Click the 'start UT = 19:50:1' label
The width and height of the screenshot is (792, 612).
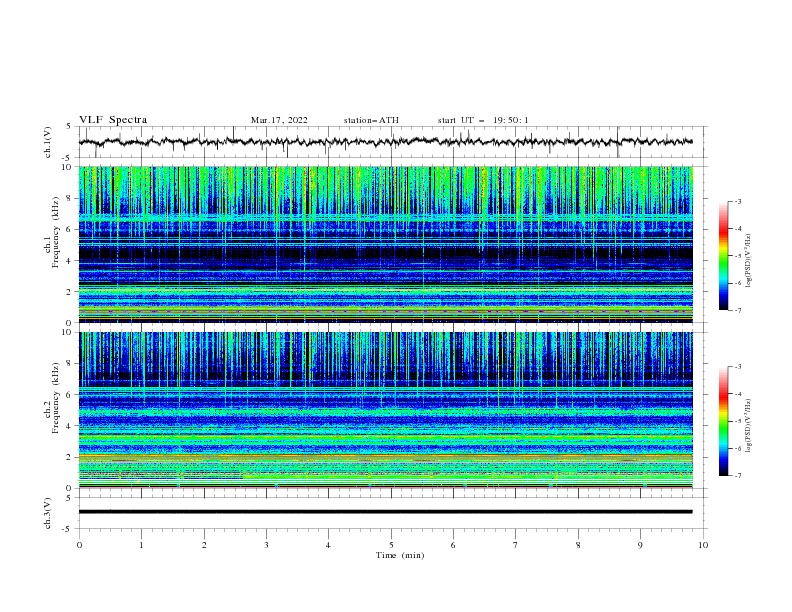pos(483,120)
